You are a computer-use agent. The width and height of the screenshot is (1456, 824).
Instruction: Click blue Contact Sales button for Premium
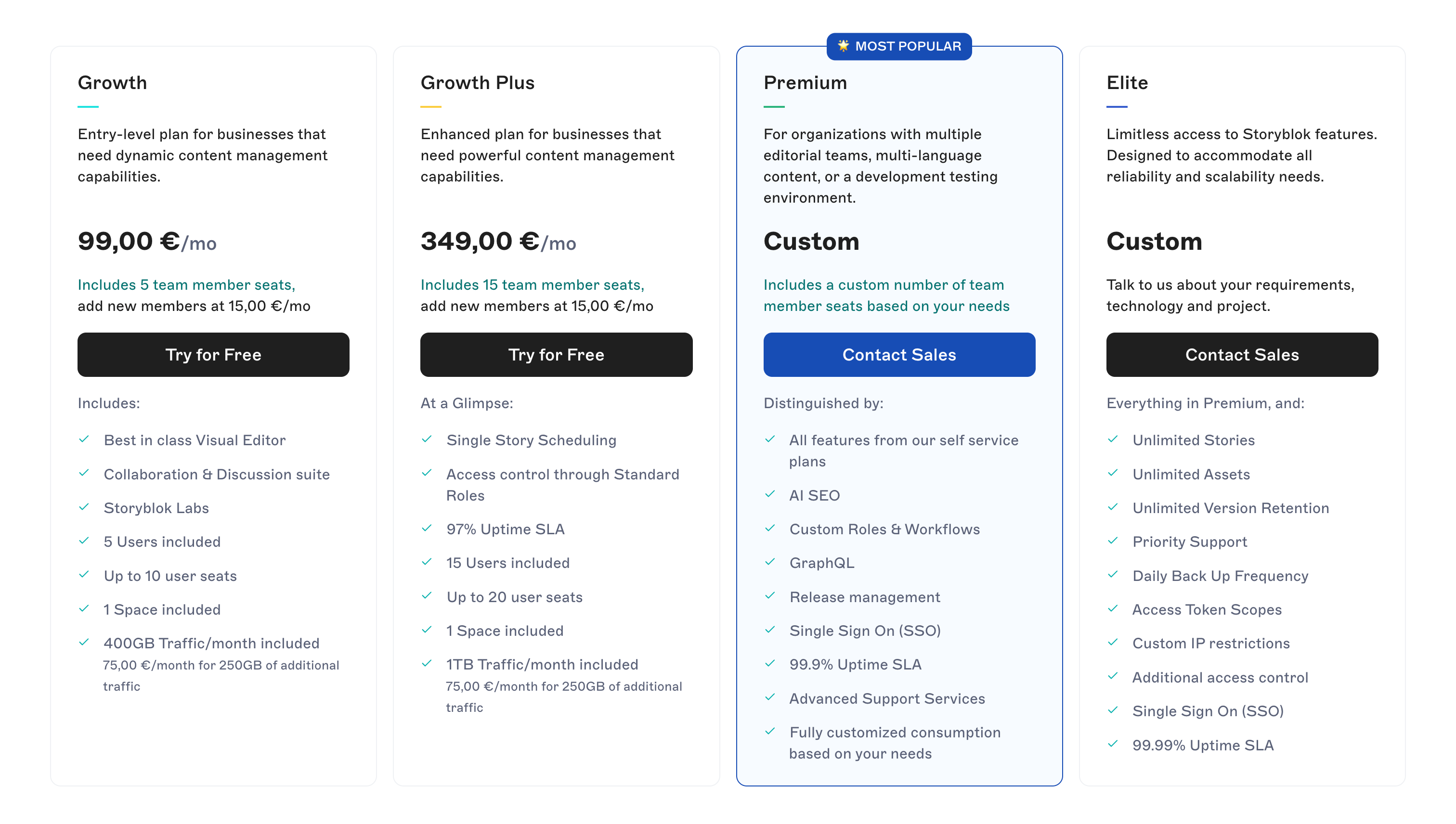click(899, 355)
